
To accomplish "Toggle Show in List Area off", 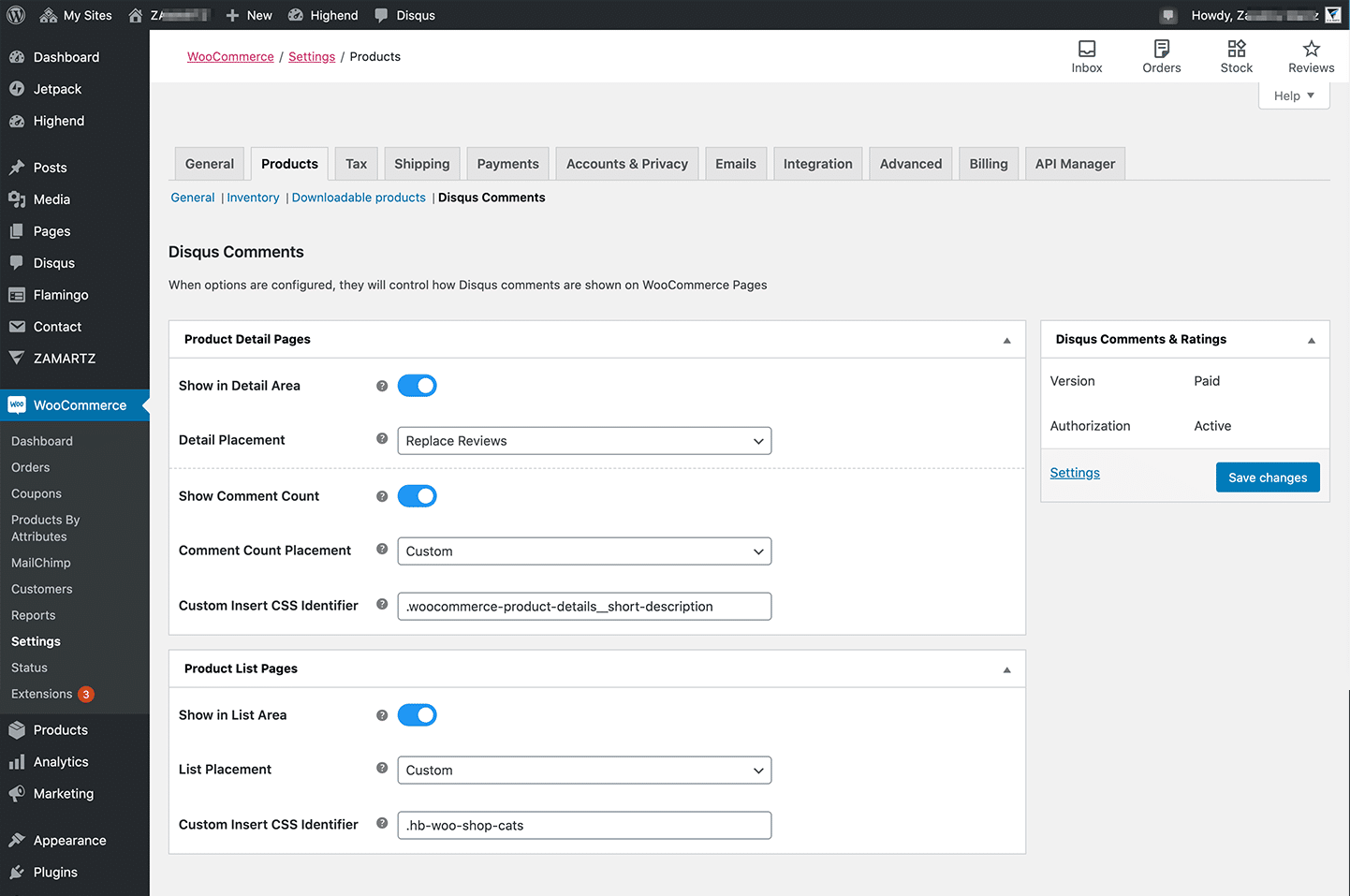I will [x=417, y=714].
